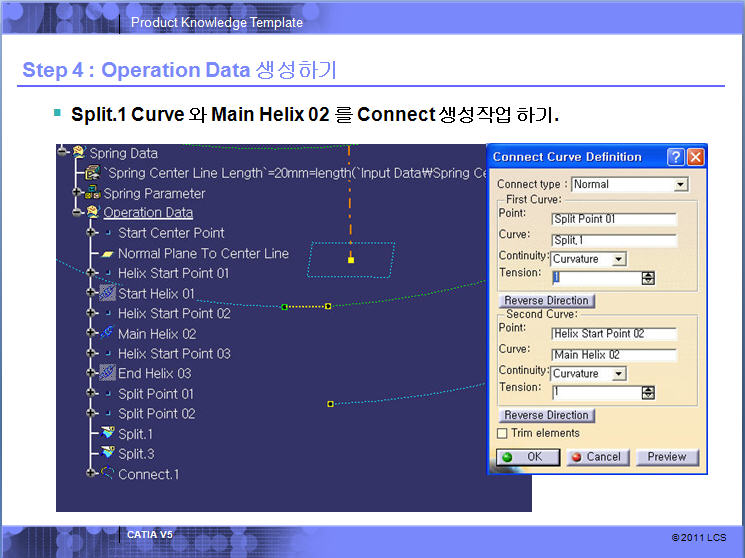This screenshot has height=558, width=745.
Task: Open the Connect type dropdown
Action: coord(680,184)
